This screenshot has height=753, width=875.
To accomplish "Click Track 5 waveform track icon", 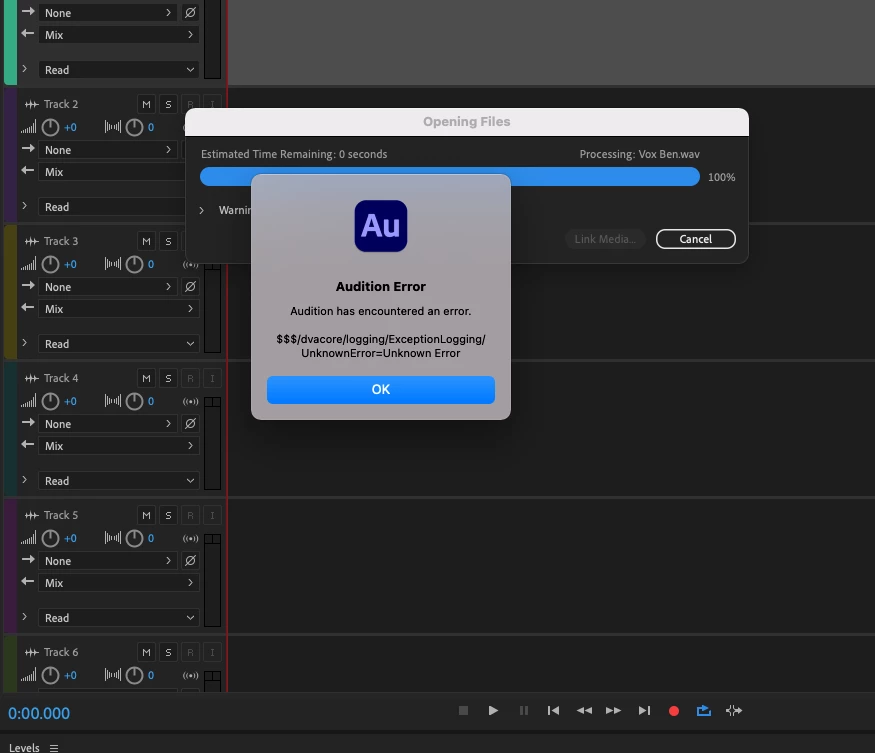I will [32, 515].
